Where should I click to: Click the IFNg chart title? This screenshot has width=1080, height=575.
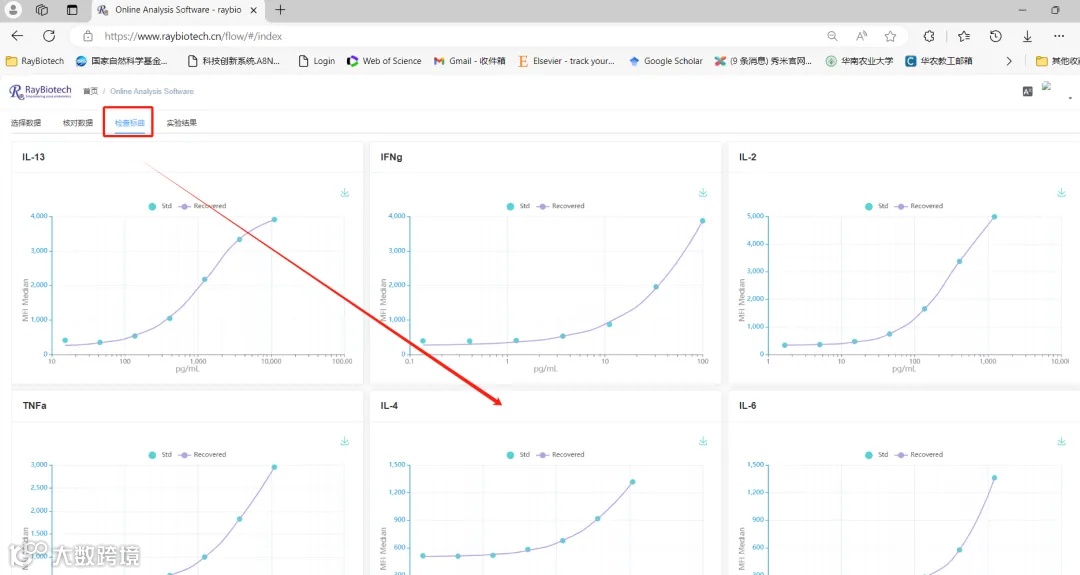[391, 157]
